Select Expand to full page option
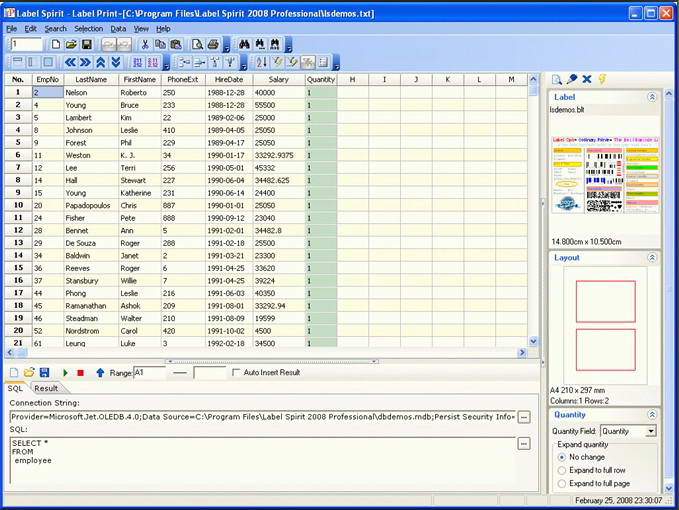 coord(562,484)
